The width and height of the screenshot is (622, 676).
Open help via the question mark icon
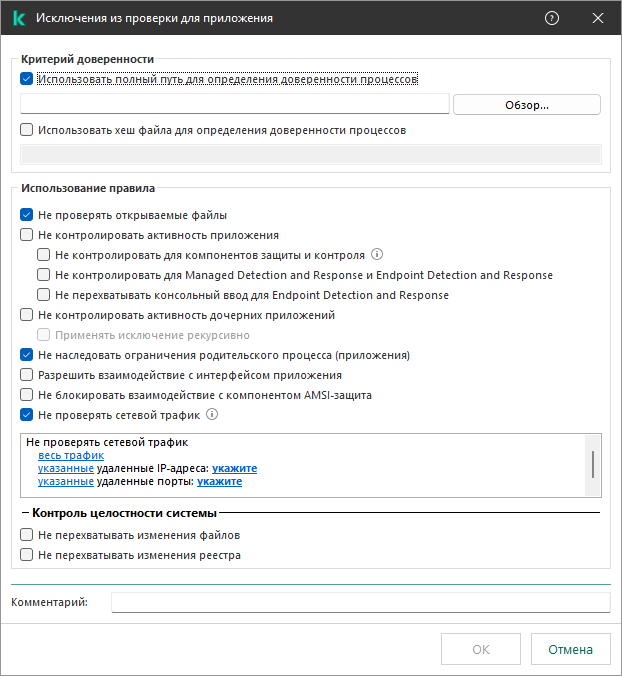551,18
